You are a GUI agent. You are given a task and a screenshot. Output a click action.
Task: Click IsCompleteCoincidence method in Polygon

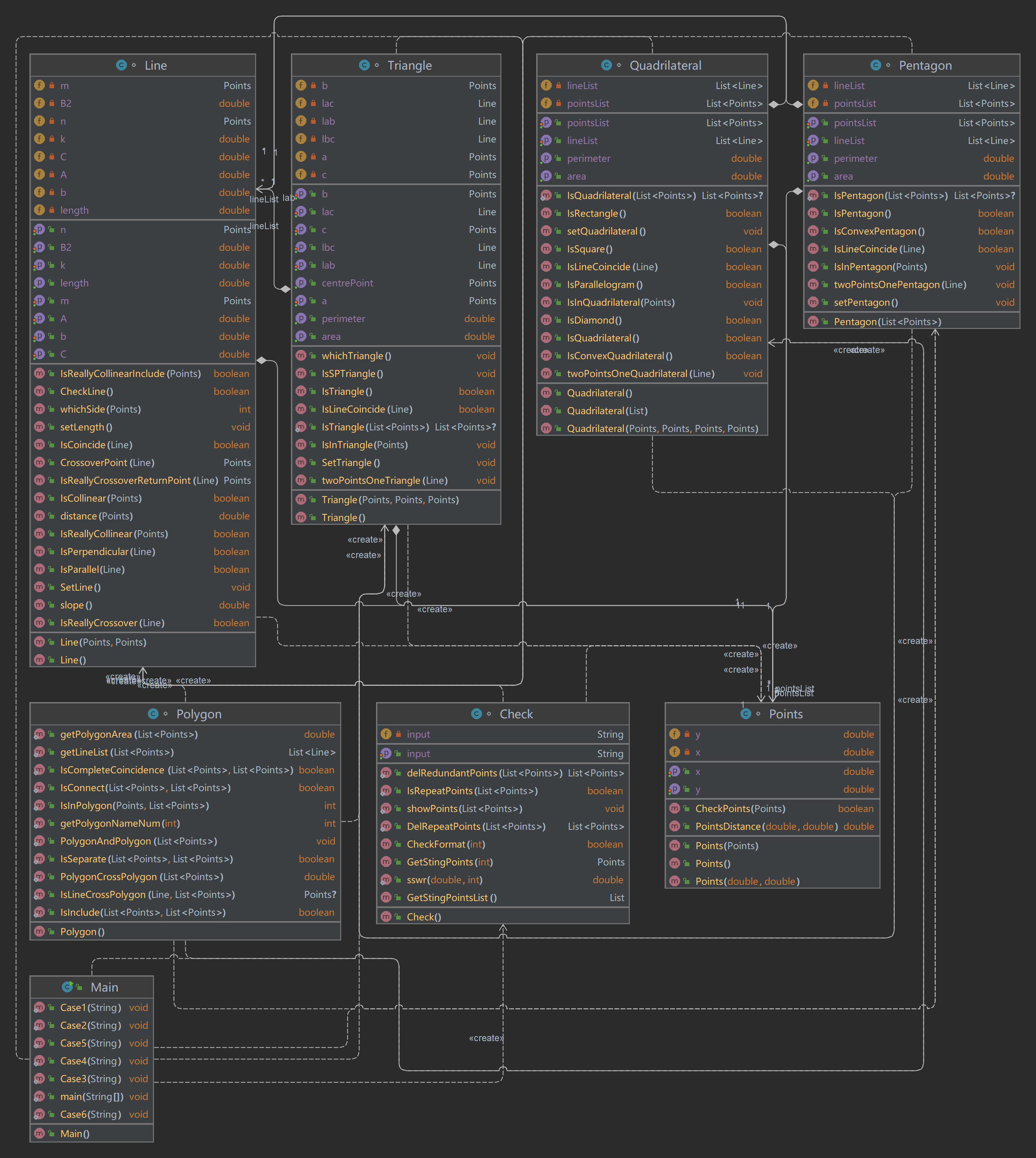[185, 769]
